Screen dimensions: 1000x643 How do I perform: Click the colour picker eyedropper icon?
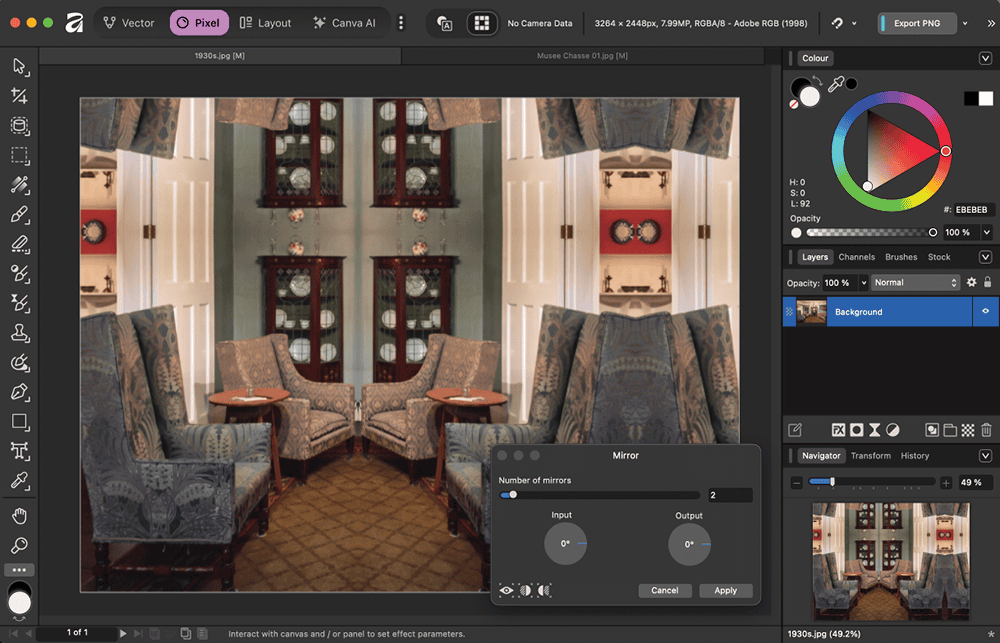click(x=836, y=85)
